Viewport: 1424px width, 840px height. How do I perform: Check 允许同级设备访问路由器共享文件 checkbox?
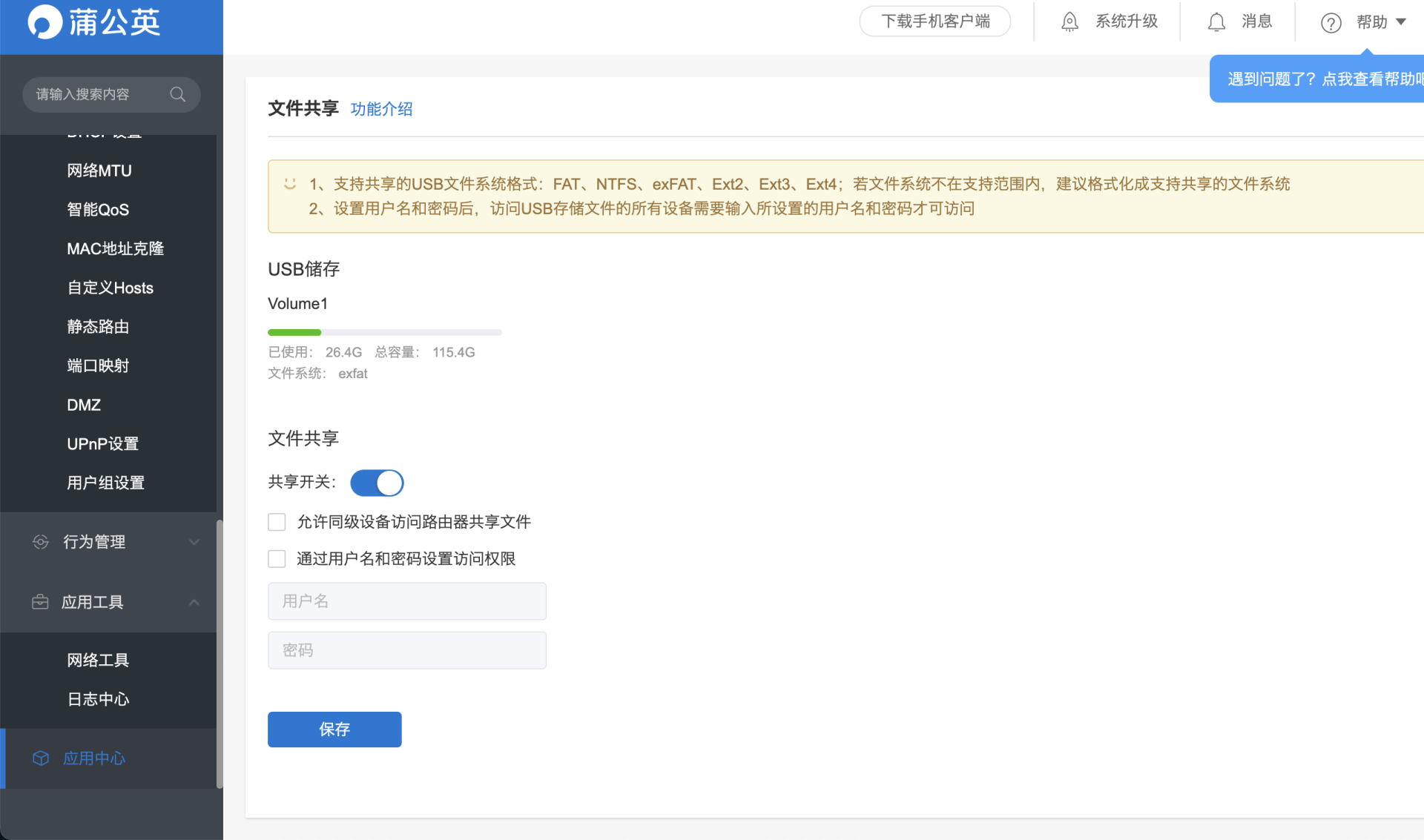277,522
